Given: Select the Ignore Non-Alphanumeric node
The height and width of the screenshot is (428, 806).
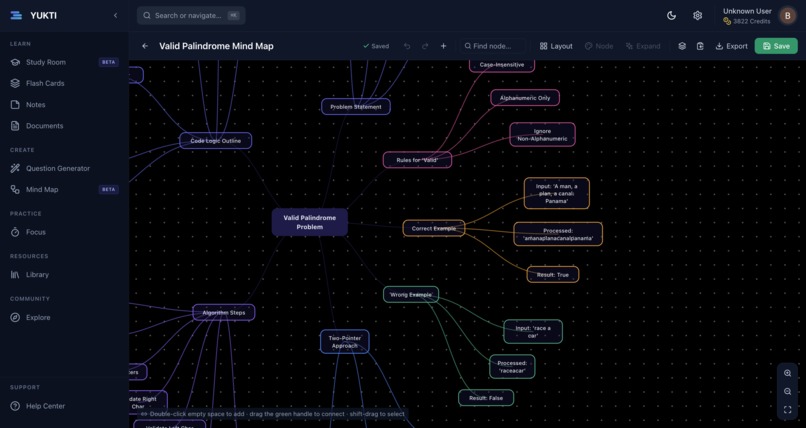Looking at the screenshot, I should coord(542,135).
